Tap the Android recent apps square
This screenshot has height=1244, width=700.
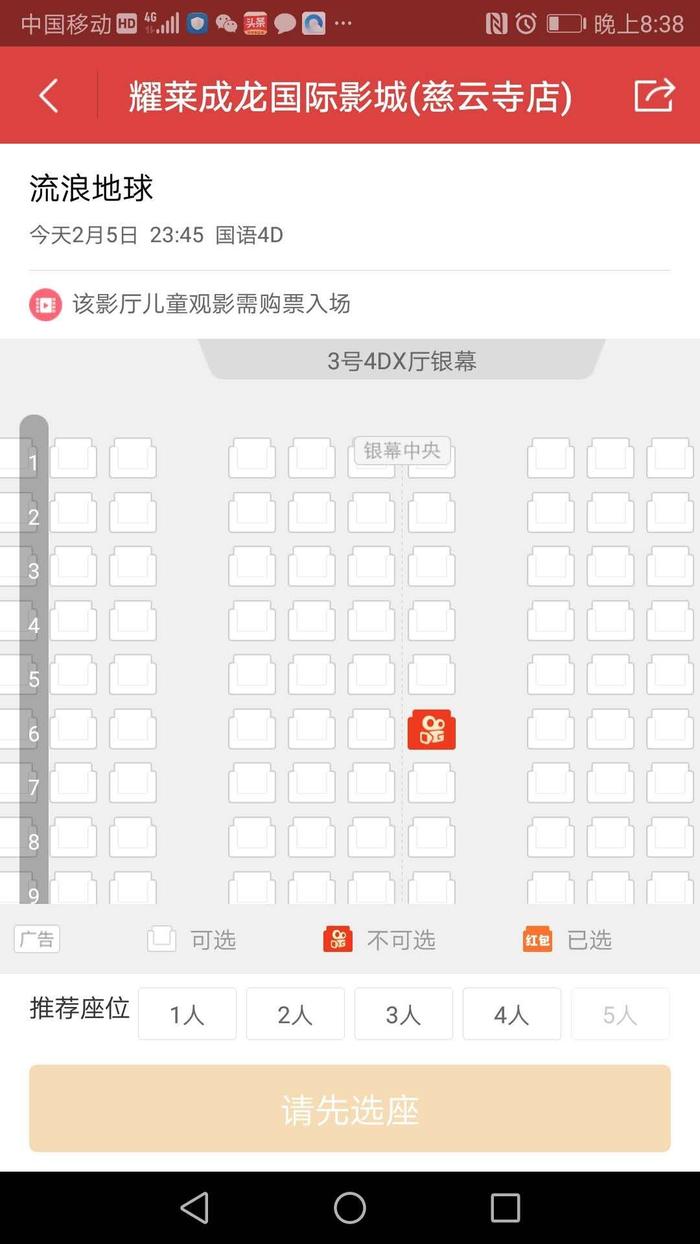click(505, 1207)
